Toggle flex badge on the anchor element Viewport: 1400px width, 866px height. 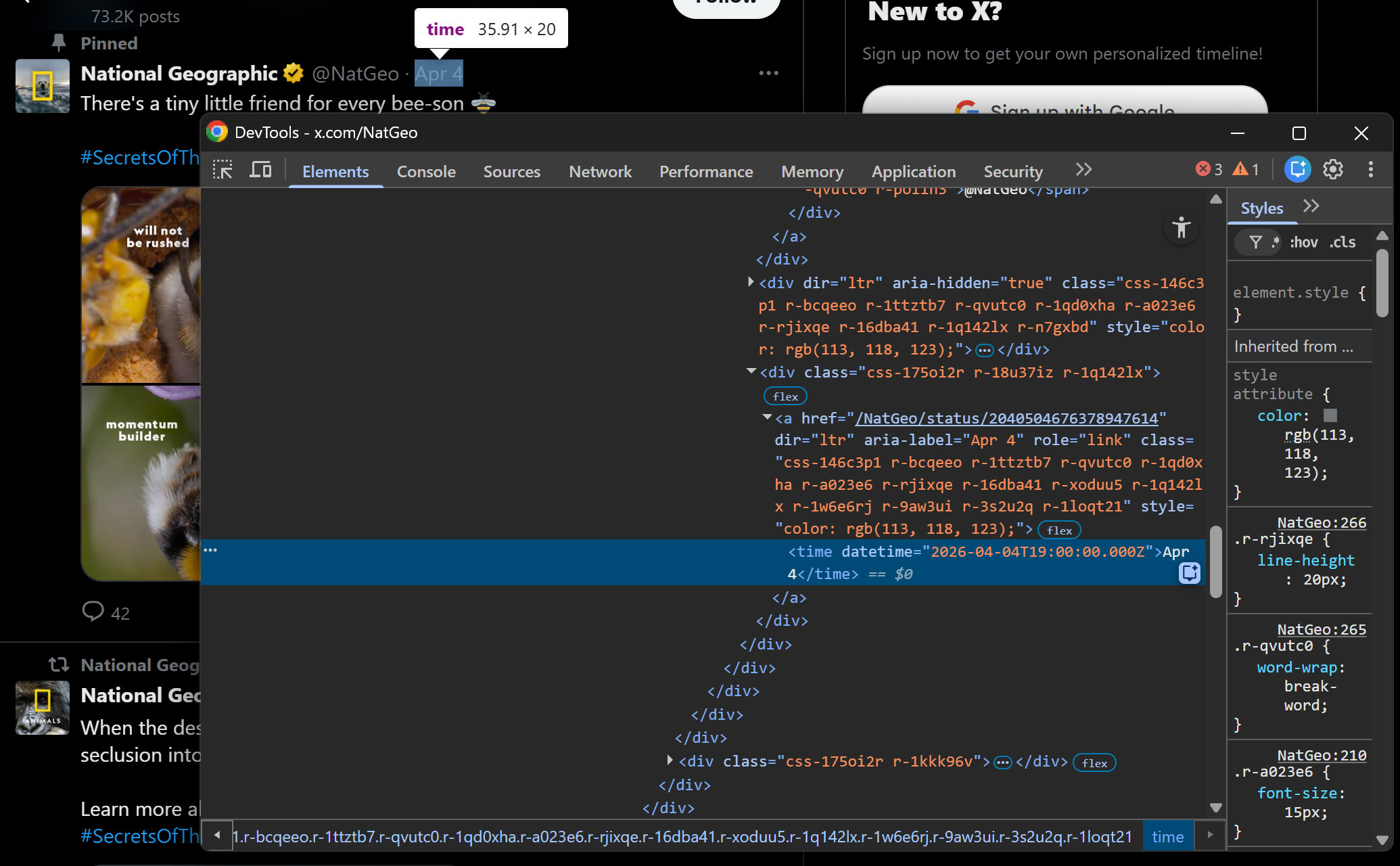tap(1060, 530)
